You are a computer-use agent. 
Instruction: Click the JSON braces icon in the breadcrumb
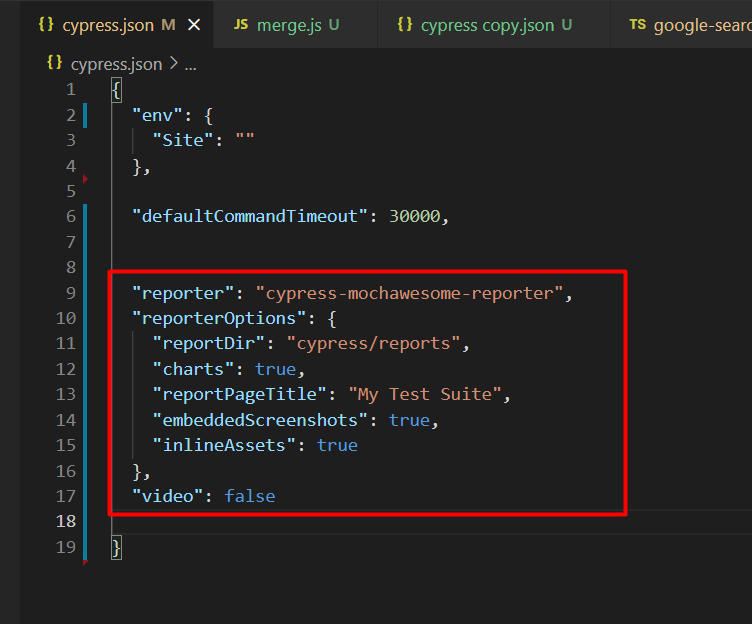pos(55,62)
